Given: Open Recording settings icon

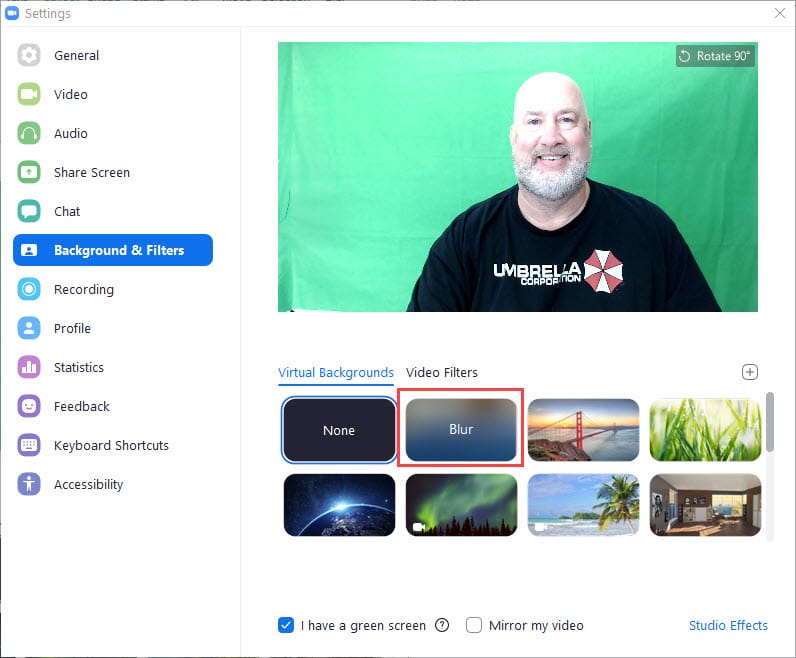Looking at the screenshot, I should coord(29,290).
